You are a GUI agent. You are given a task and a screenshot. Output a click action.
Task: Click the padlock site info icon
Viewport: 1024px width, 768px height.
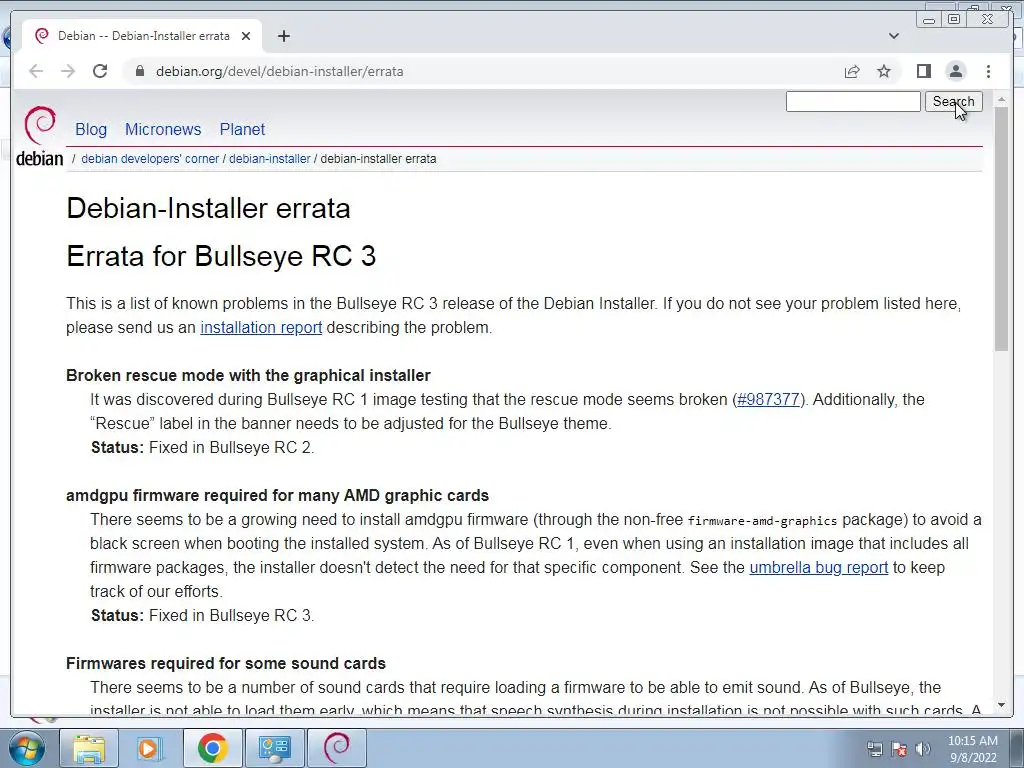139,71
